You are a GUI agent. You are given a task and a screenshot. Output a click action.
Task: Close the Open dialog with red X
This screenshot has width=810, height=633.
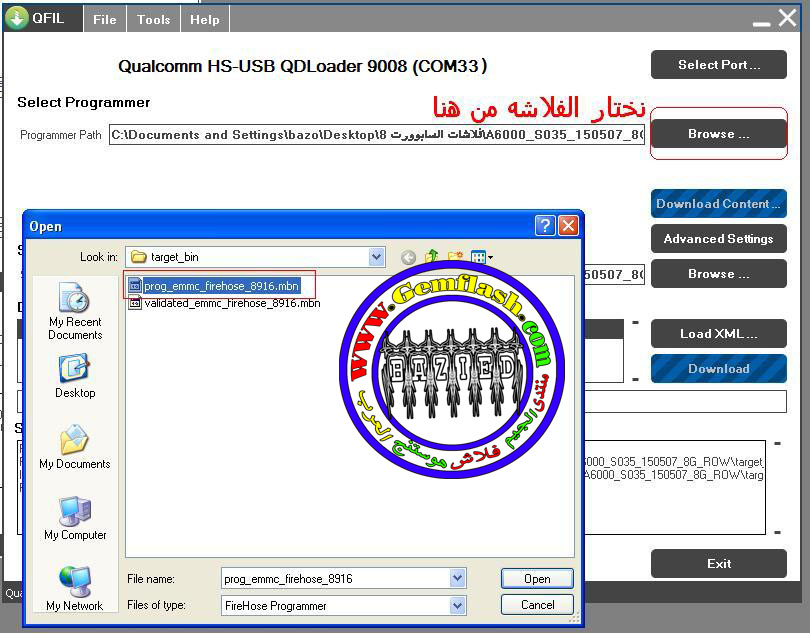point(568,226)
